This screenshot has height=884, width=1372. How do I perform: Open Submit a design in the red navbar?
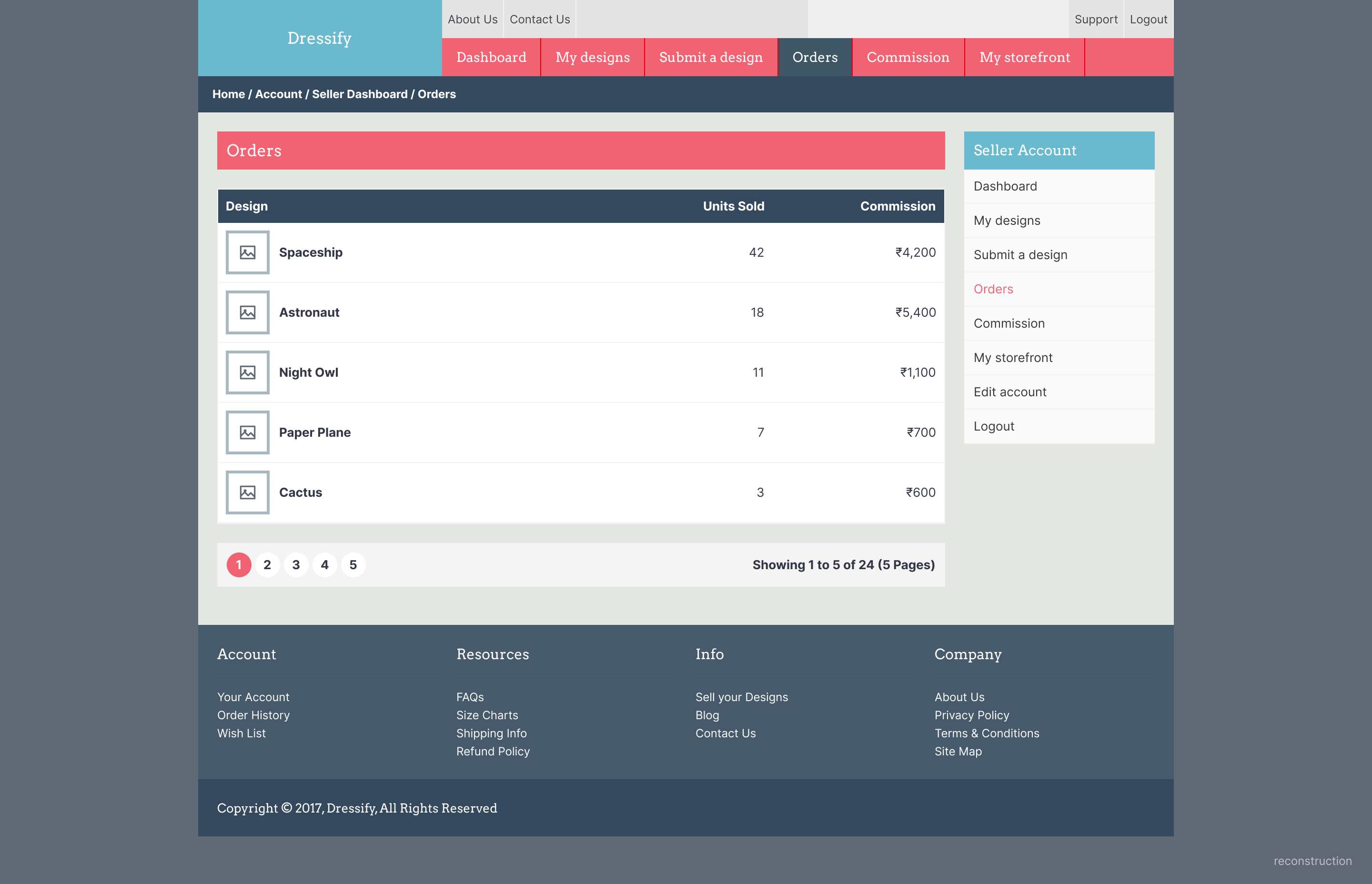click(711, 58)
